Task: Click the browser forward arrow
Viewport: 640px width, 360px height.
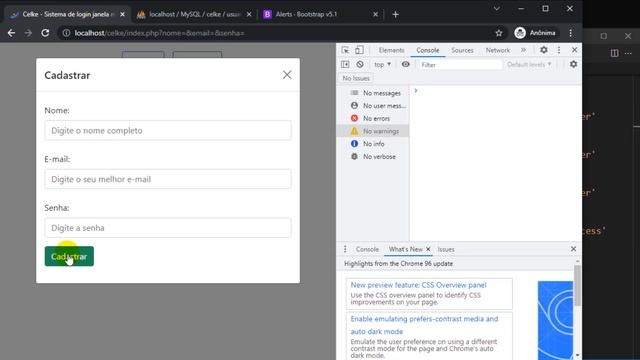Action: [x=28, y=33]
